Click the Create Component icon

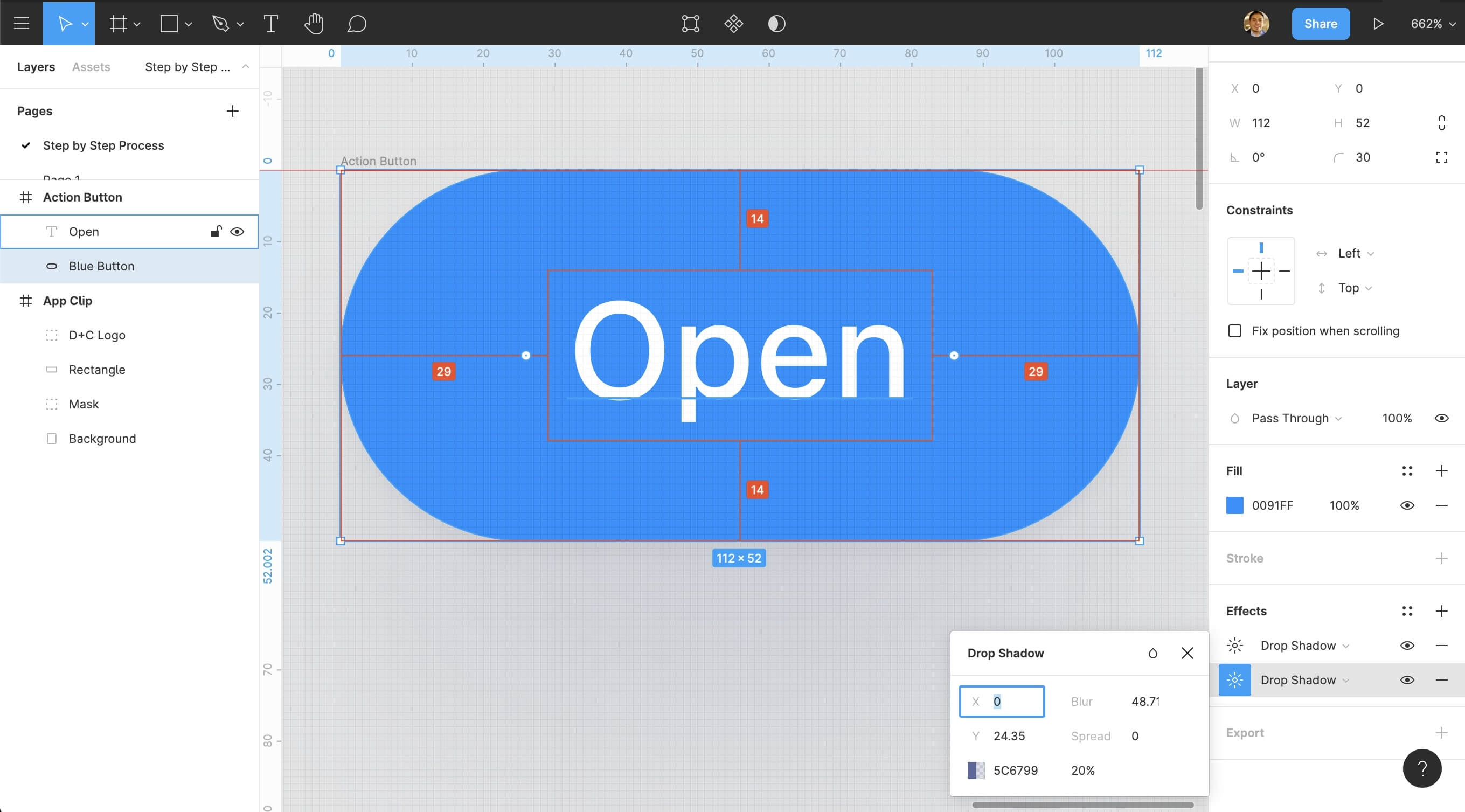734,24
